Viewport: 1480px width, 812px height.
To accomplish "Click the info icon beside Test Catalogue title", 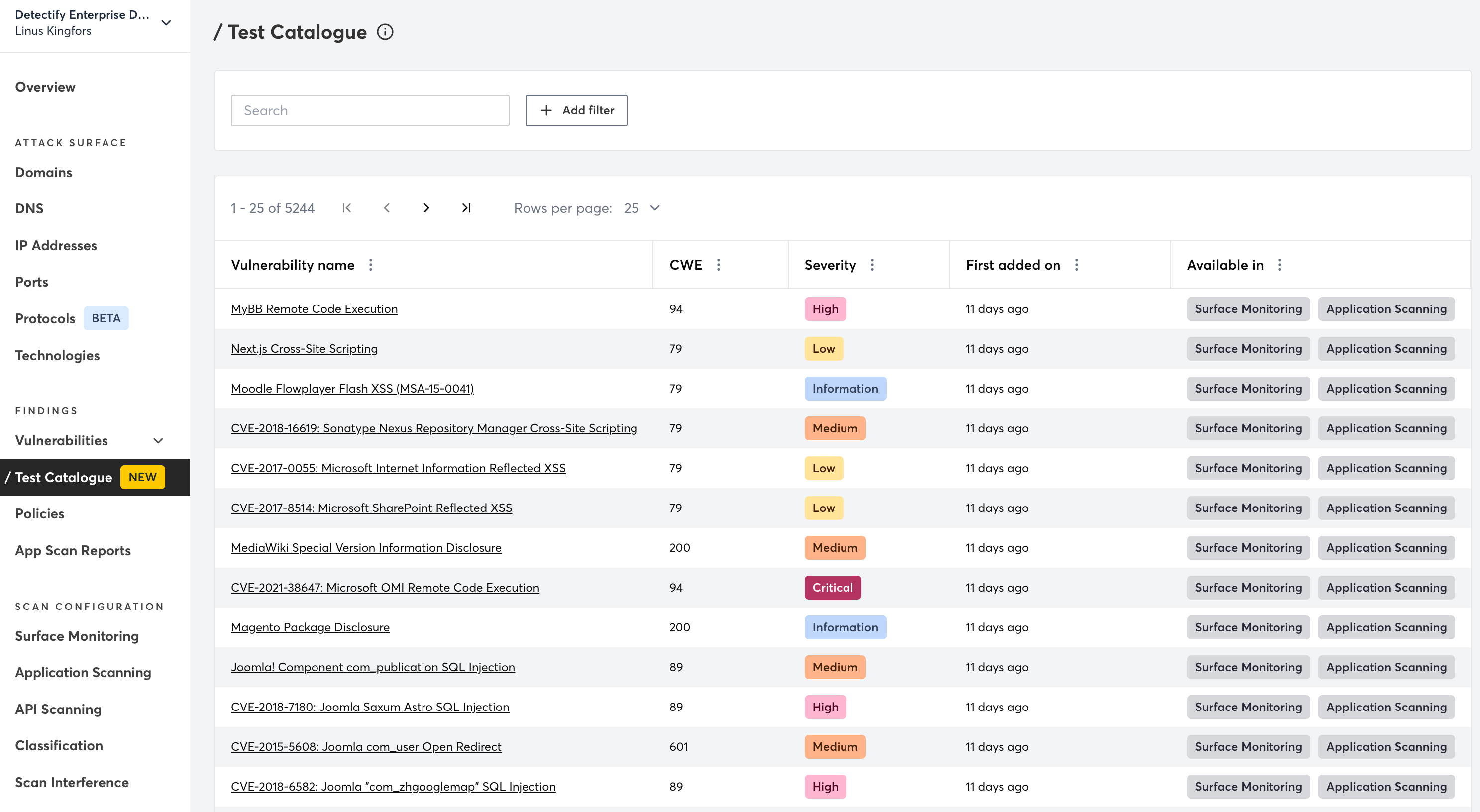I will pos(385,32).
